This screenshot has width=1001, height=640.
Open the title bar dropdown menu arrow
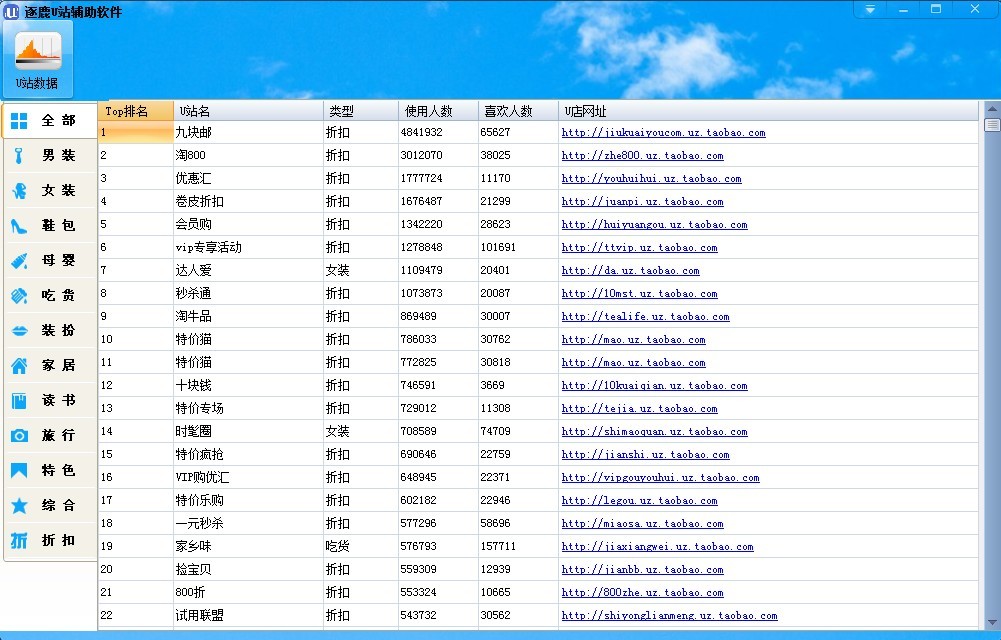(870, 10)
